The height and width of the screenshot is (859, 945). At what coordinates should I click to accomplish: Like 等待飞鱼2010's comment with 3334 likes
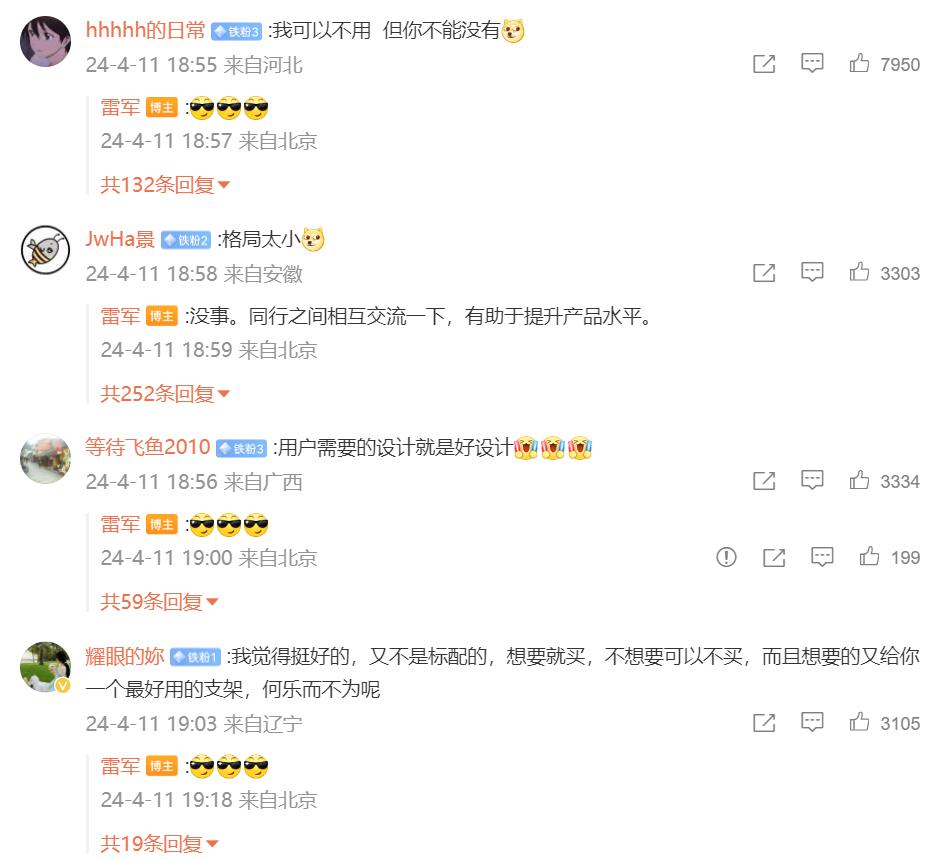pos(859,480)
